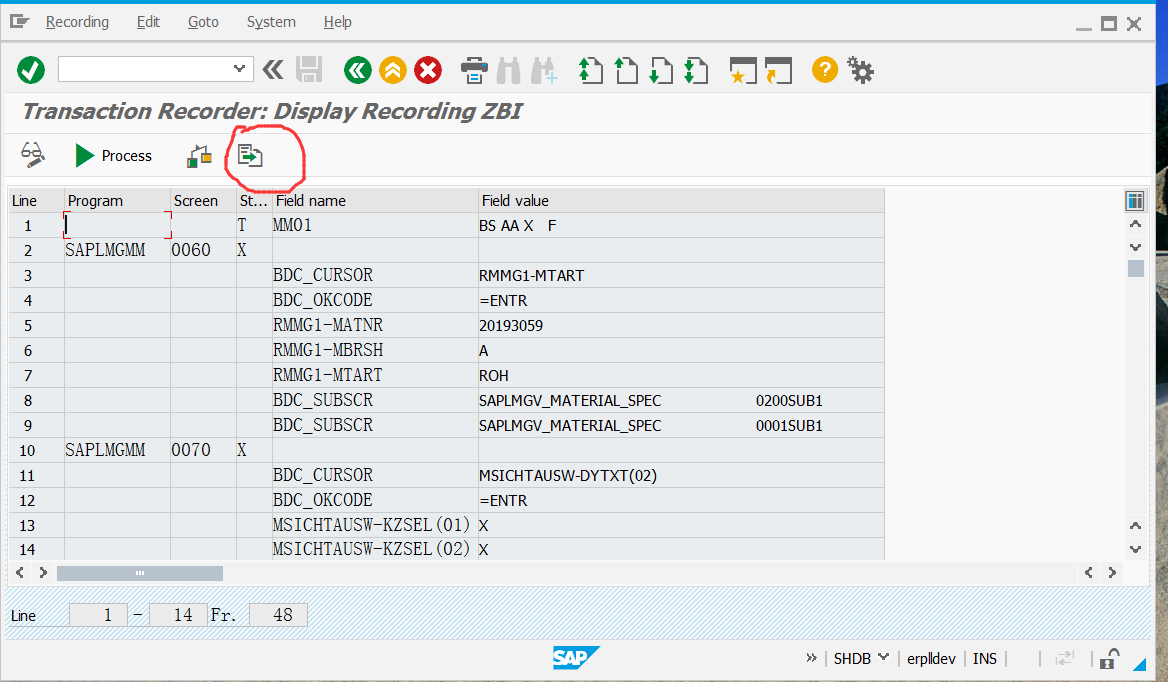Image resolution: width=1168 pixels, height=682 pixels.
Task: Click the horizontal scrollbar below the table
Action: (x=140, y=572)
